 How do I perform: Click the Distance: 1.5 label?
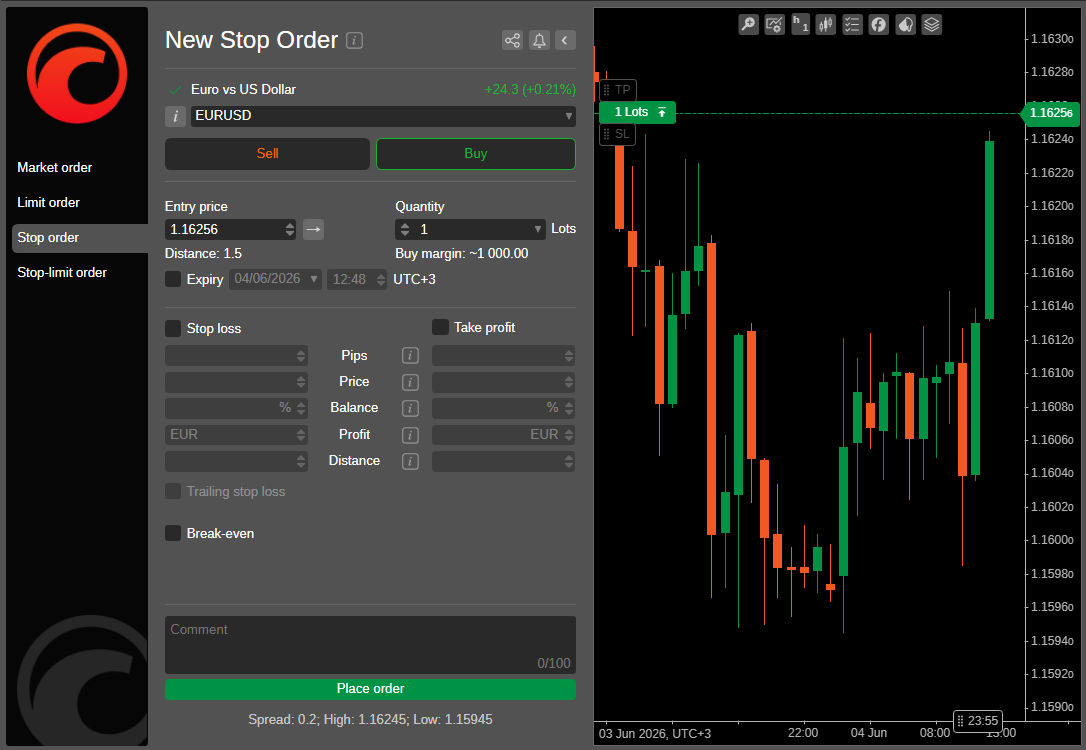click(203, 253)
